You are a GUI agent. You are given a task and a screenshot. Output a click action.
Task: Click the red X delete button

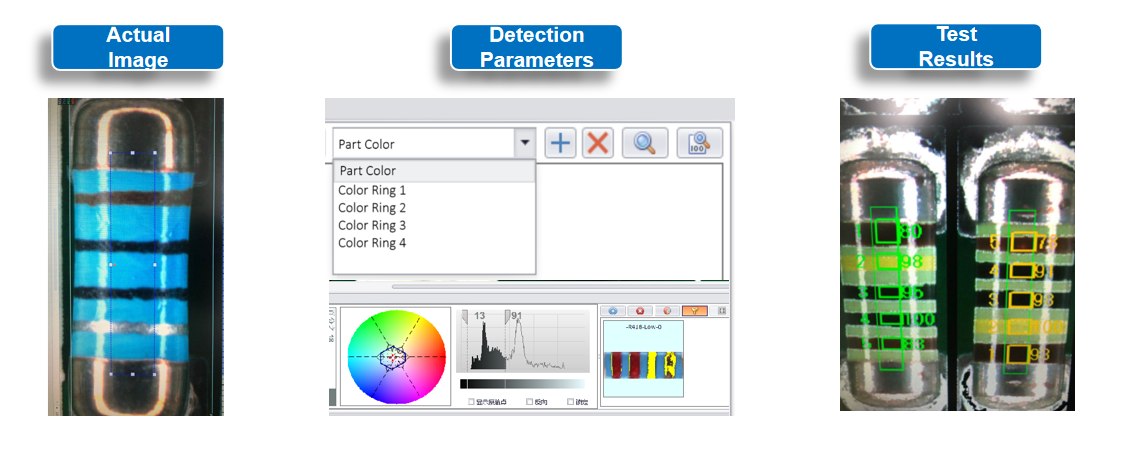[x=598, y=143]
